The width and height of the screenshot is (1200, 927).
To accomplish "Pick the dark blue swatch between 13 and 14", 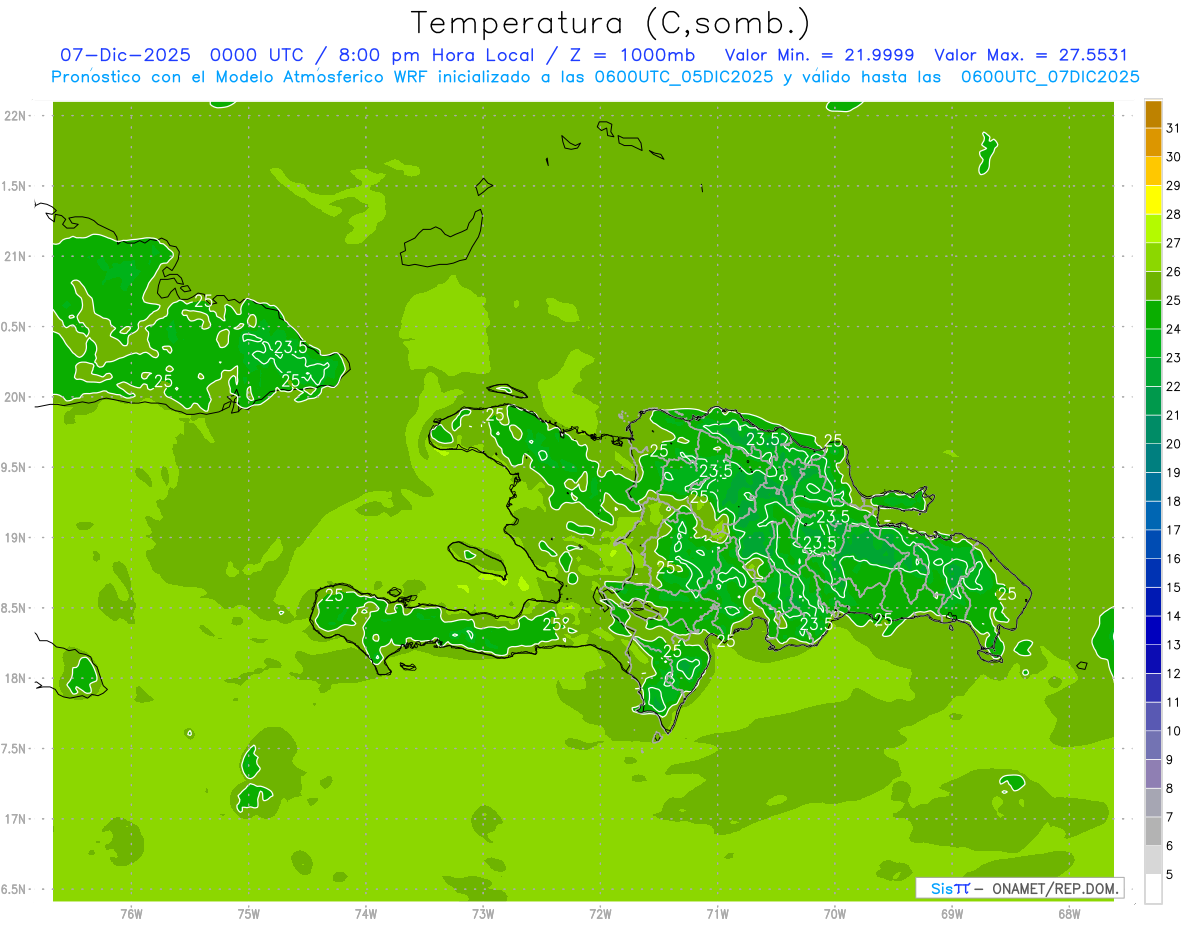I will tap(1154, 631).
